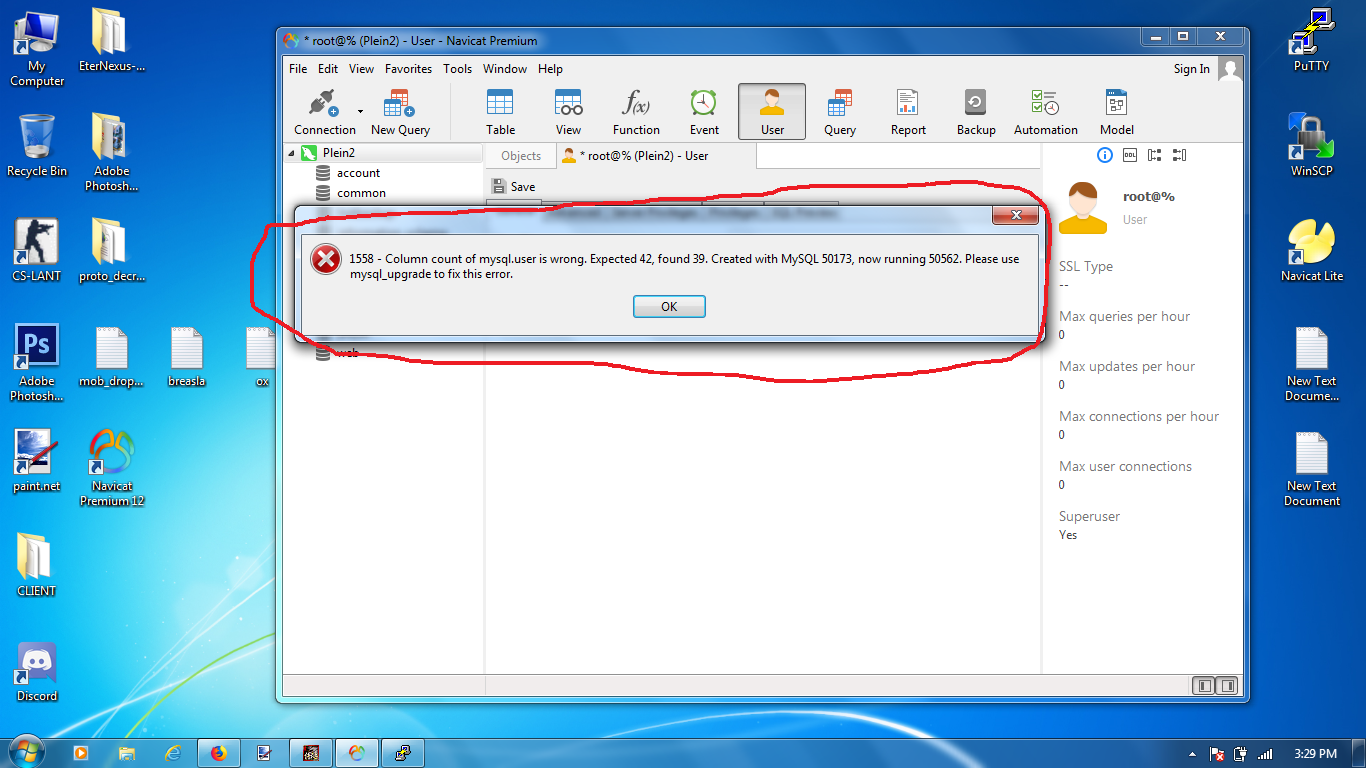Open the EterNexus folder

click(x=111, y=41)
